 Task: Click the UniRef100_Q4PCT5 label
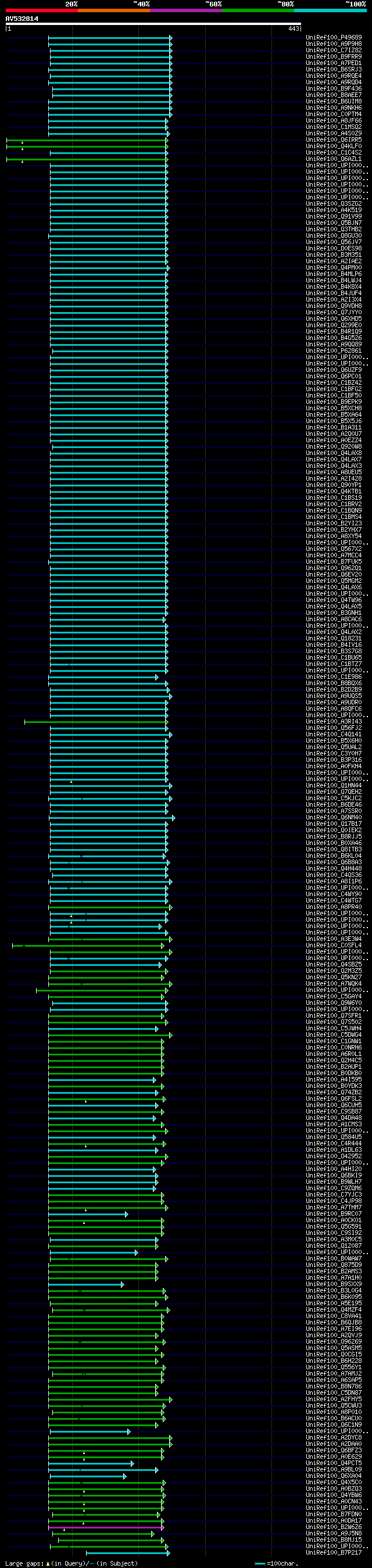334,1463
